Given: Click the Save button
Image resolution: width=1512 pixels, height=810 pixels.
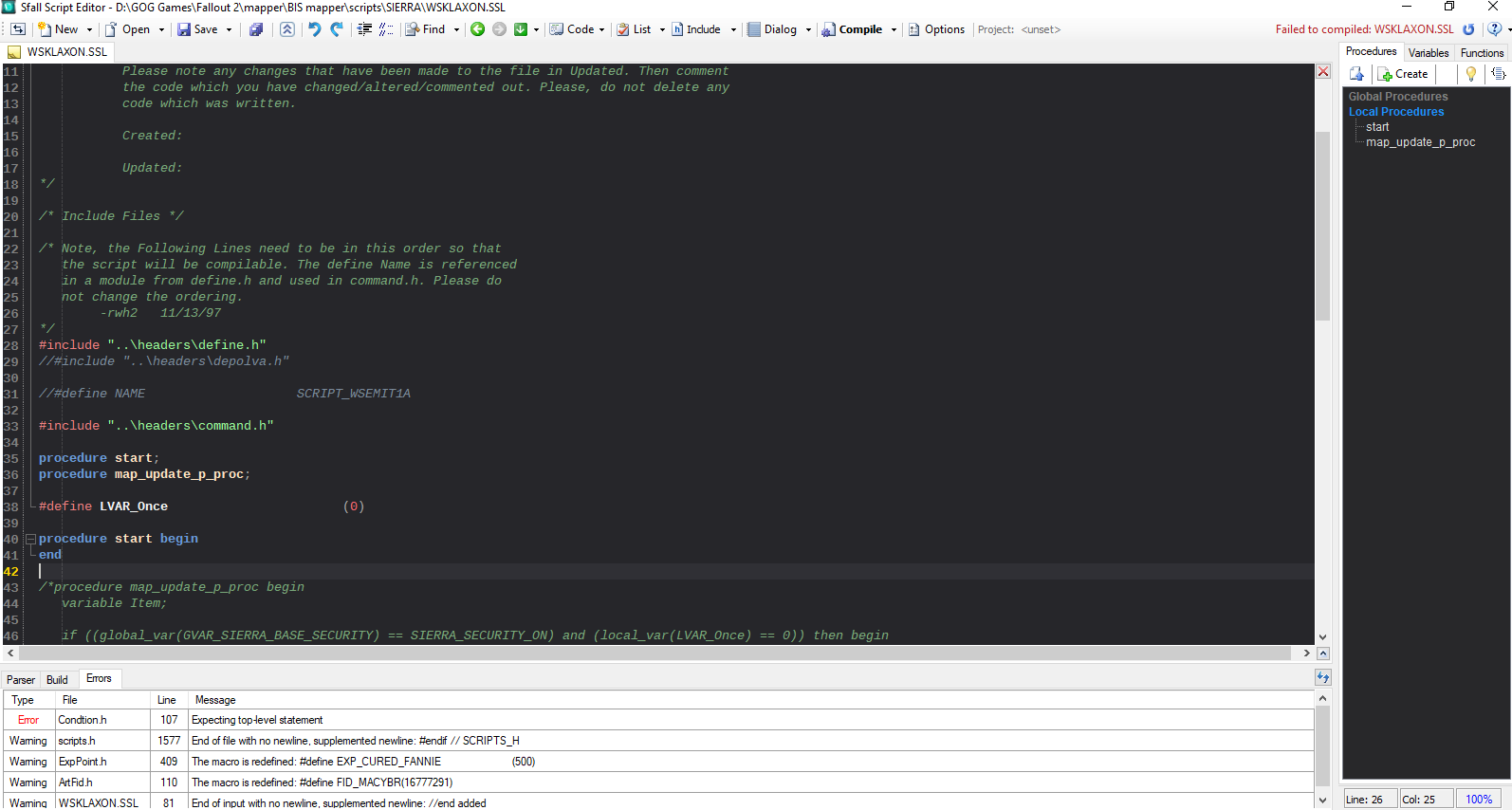Looking at the screenshot, I should tap(197, 29).
